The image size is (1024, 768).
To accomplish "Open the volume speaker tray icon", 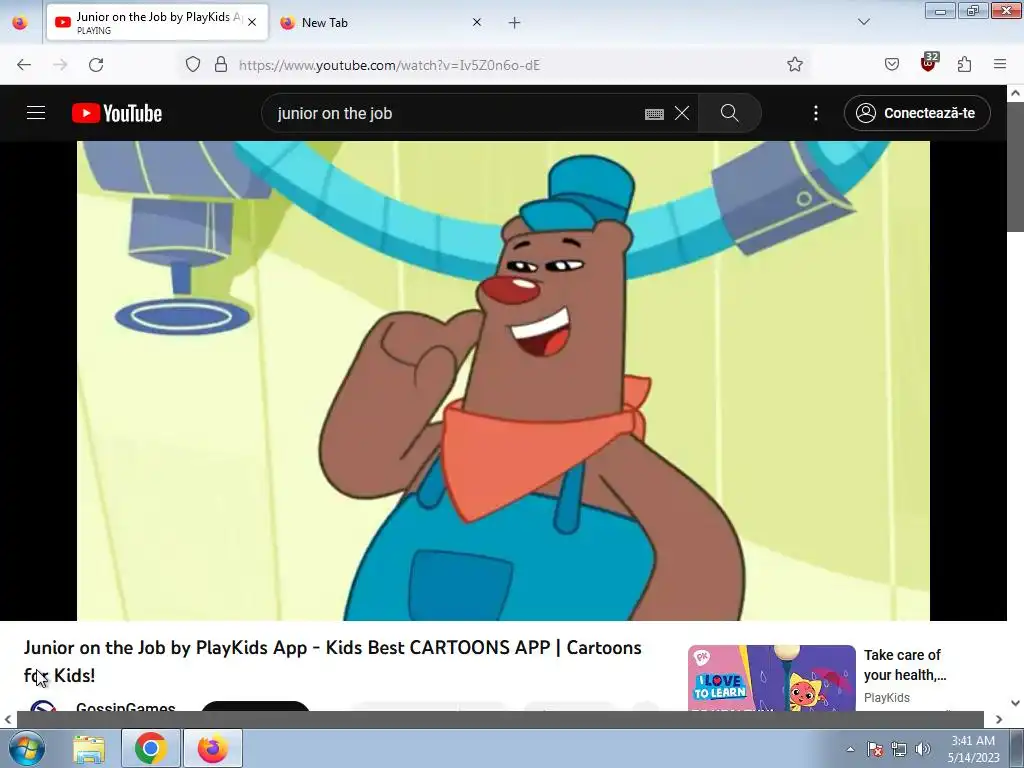I will [x=923, y=749].
